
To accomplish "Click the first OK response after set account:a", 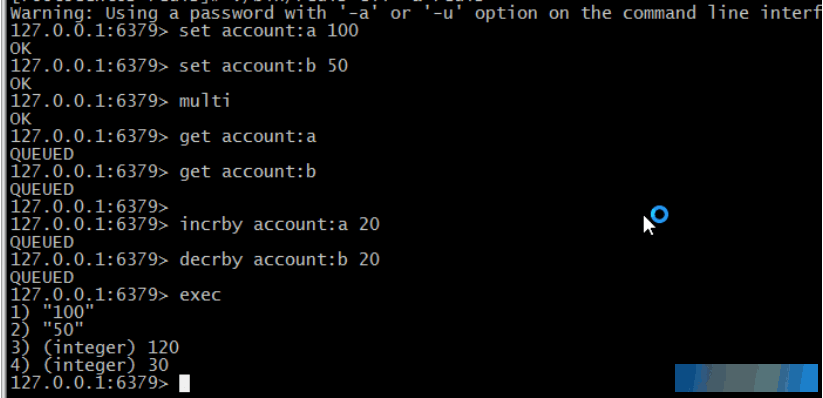I will [x=20, y=48].
